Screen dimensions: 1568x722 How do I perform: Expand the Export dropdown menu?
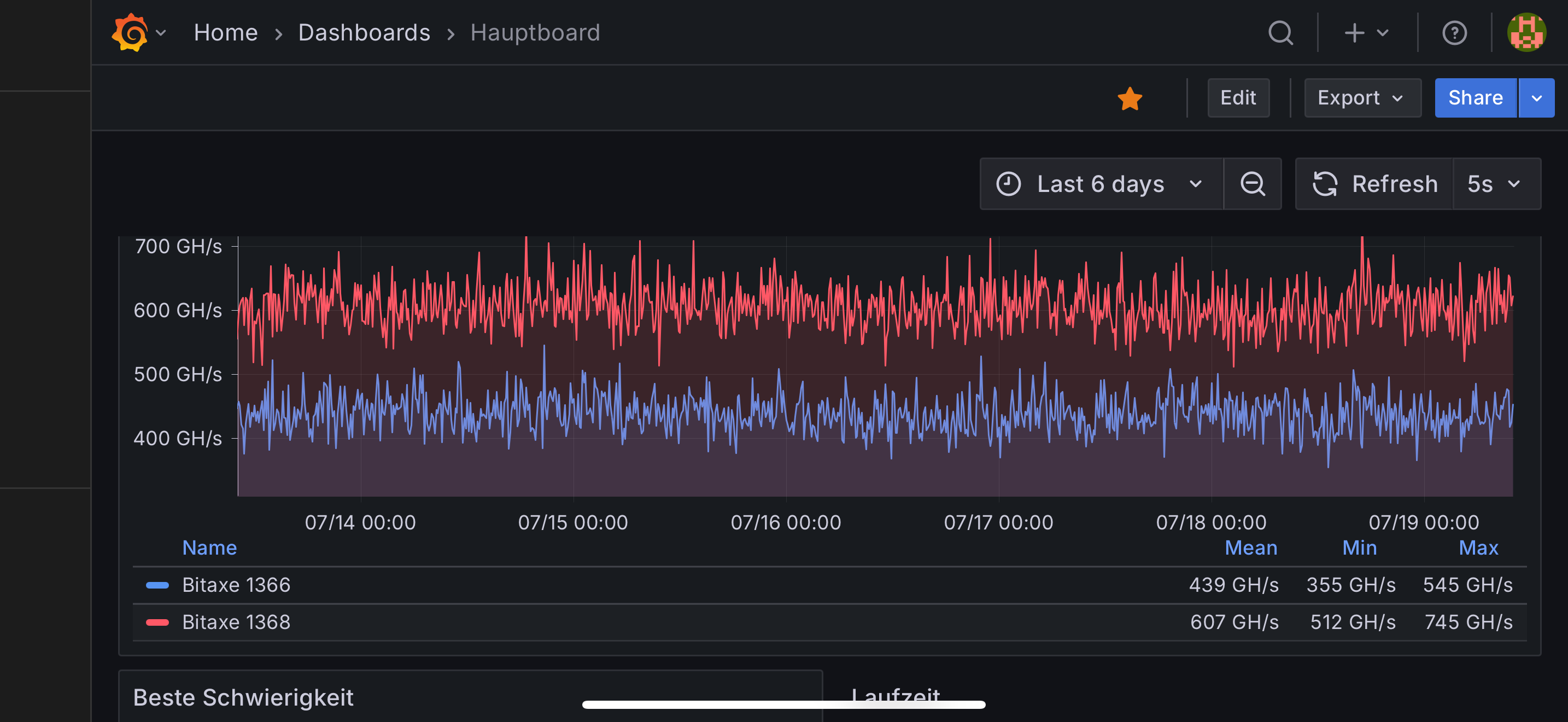(x=1362, y=98)
